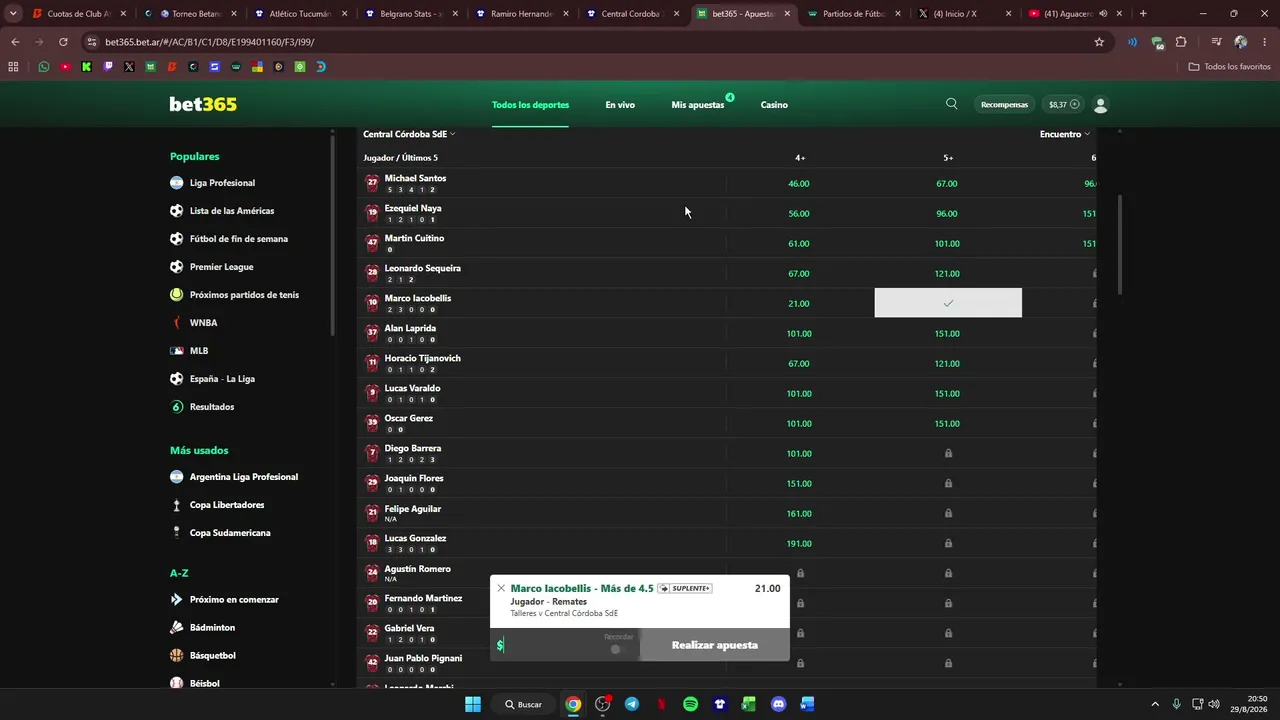This screenshot has height=720, width=1280.
Task: Select Martín Cuitino 4+ odds 61.00
Action: click(799, 243)
